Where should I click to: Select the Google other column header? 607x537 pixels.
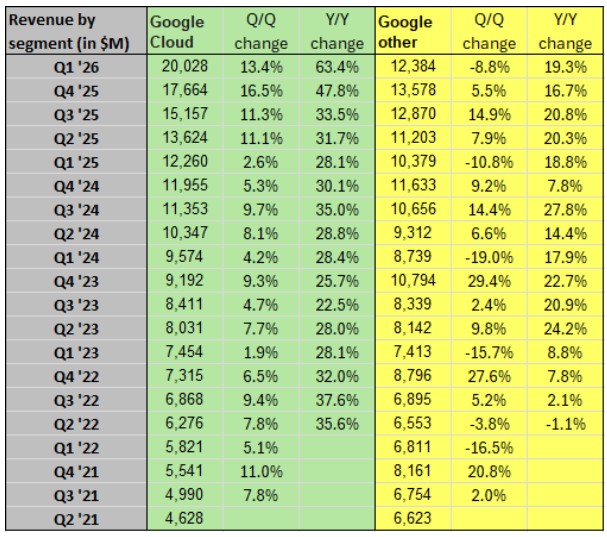(406, 32)
